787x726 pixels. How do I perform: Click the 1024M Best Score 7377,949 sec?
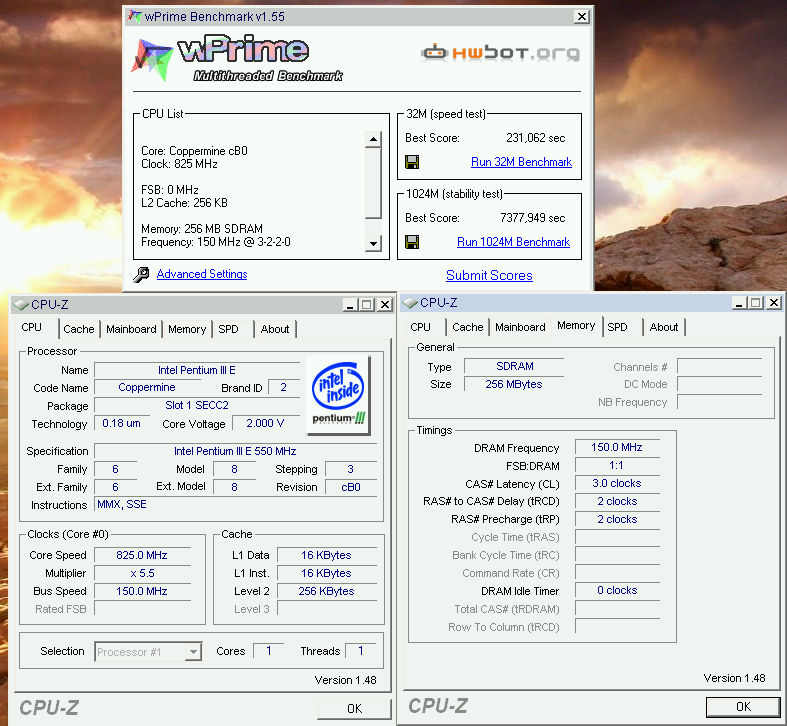coord(533,218)
